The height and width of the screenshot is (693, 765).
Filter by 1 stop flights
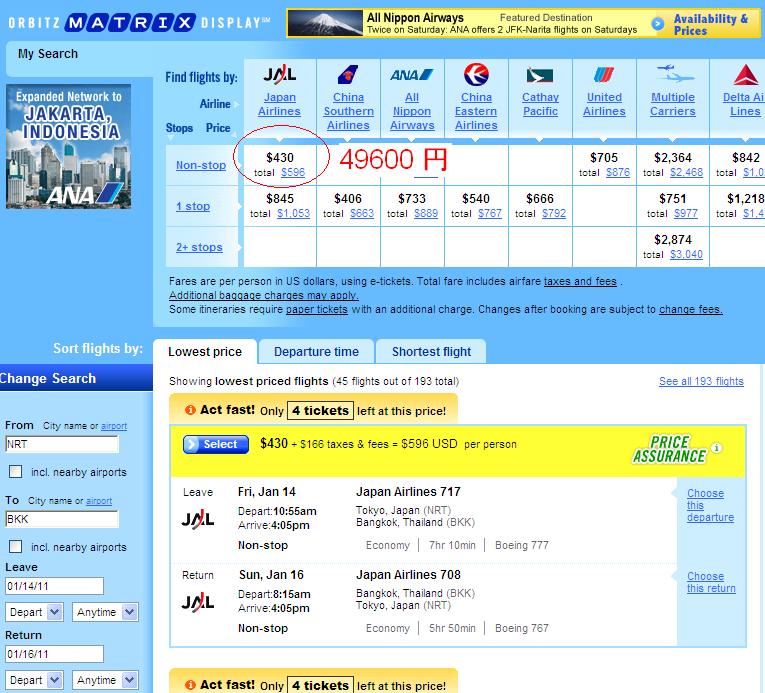193,206
